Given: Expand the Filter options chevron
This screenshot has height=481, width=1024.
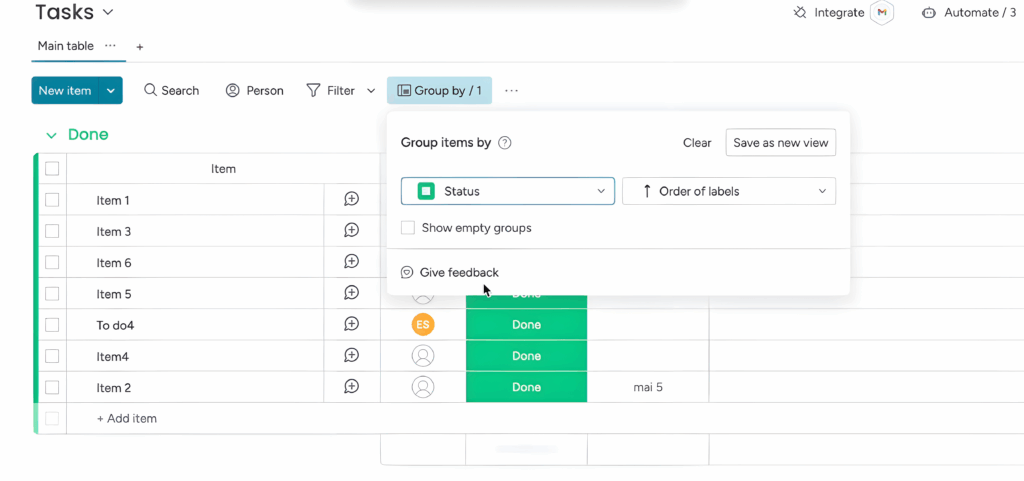Looking at the screenshot, I should (x=371, y=91).
